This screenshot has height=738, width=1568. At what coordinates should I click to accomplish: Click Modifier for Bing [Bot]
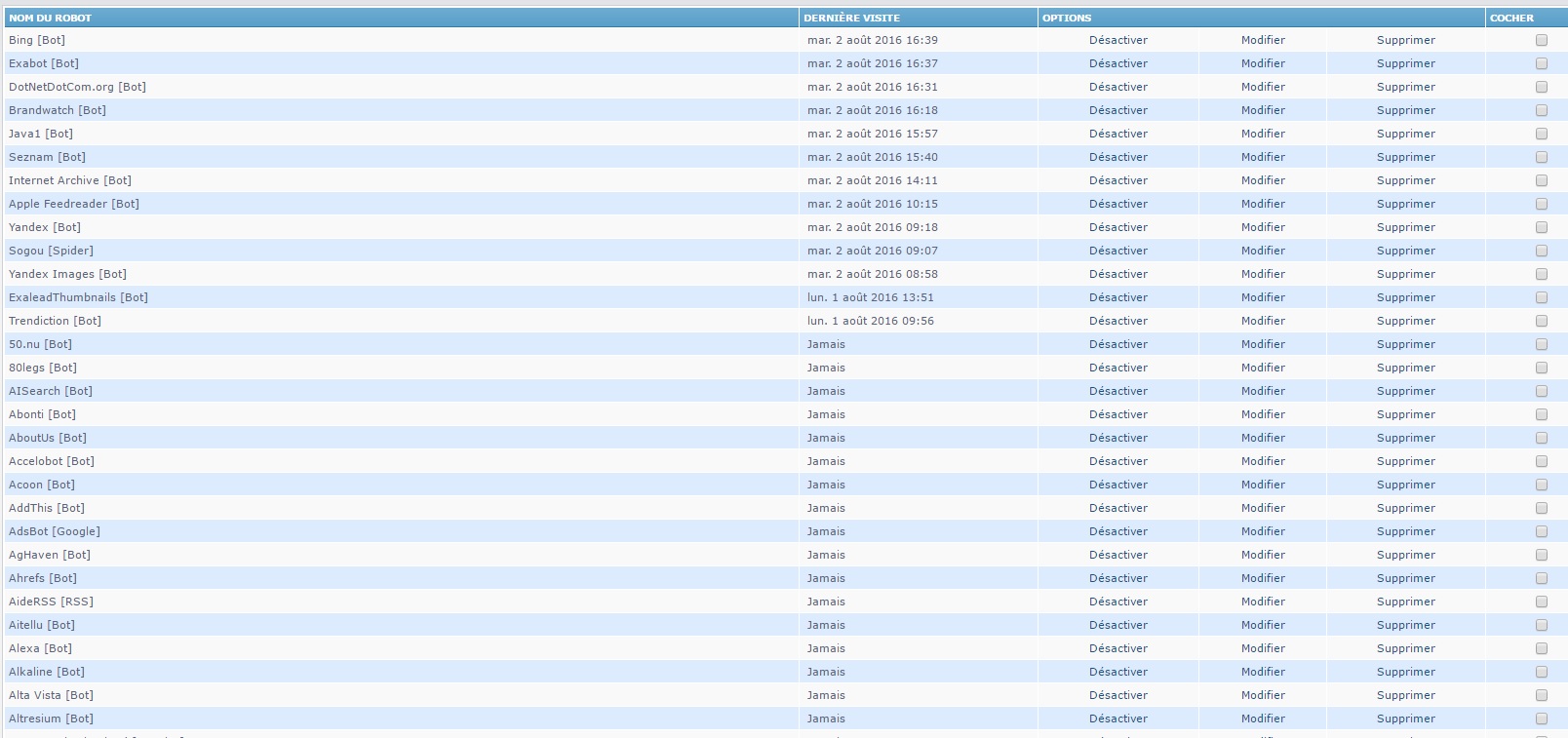(1263, 40)
